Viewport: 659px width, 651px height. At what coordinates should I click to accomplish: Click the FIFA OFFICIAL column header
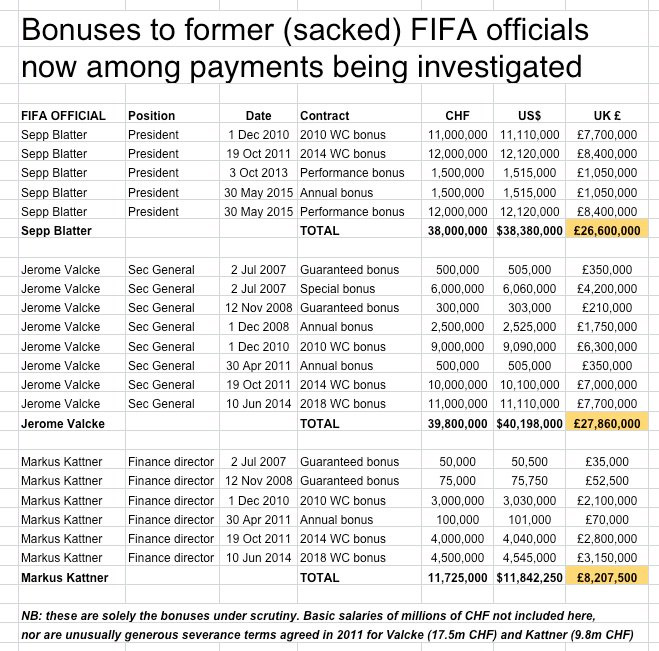(63, 115)
